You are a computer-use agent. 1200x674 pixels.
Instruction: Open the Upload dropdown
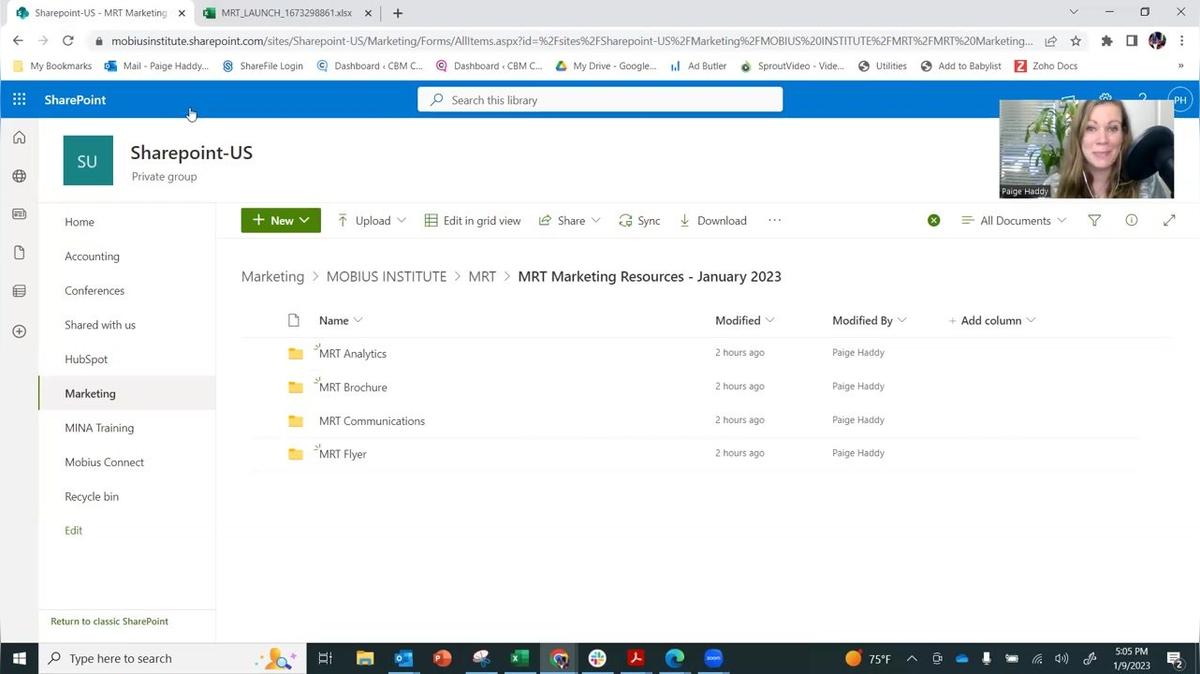[x=372, y=220]
